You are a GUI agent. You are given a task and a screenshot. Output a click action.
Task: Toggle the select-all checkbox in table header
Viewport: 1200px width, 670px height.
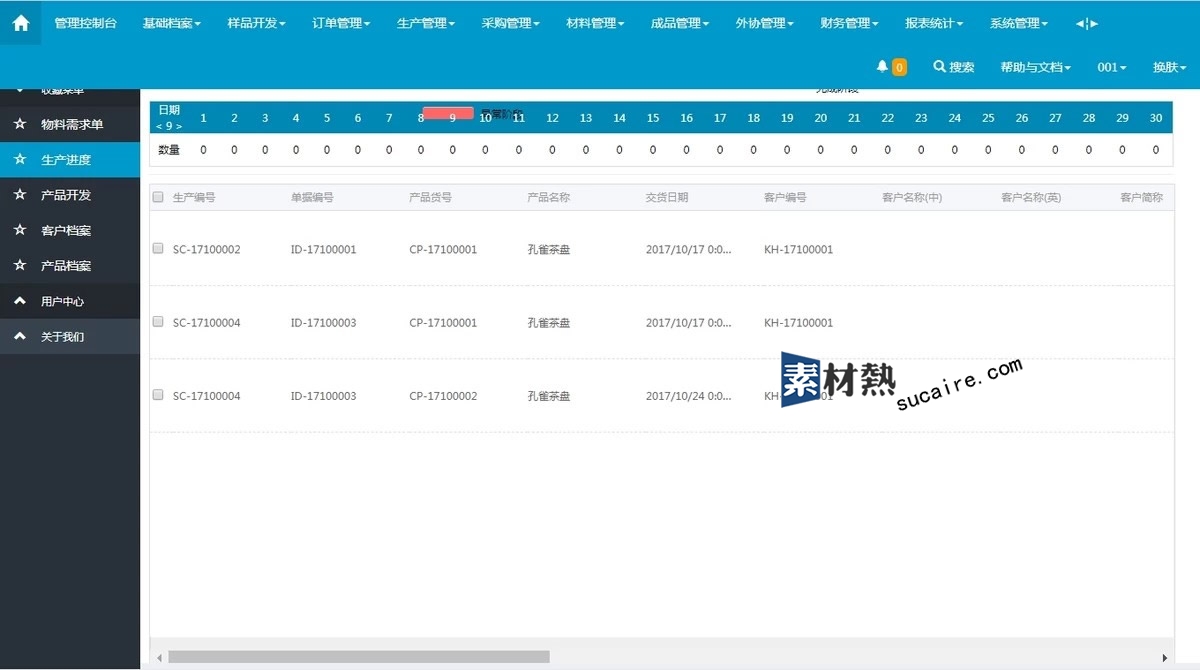coord(158,197)
